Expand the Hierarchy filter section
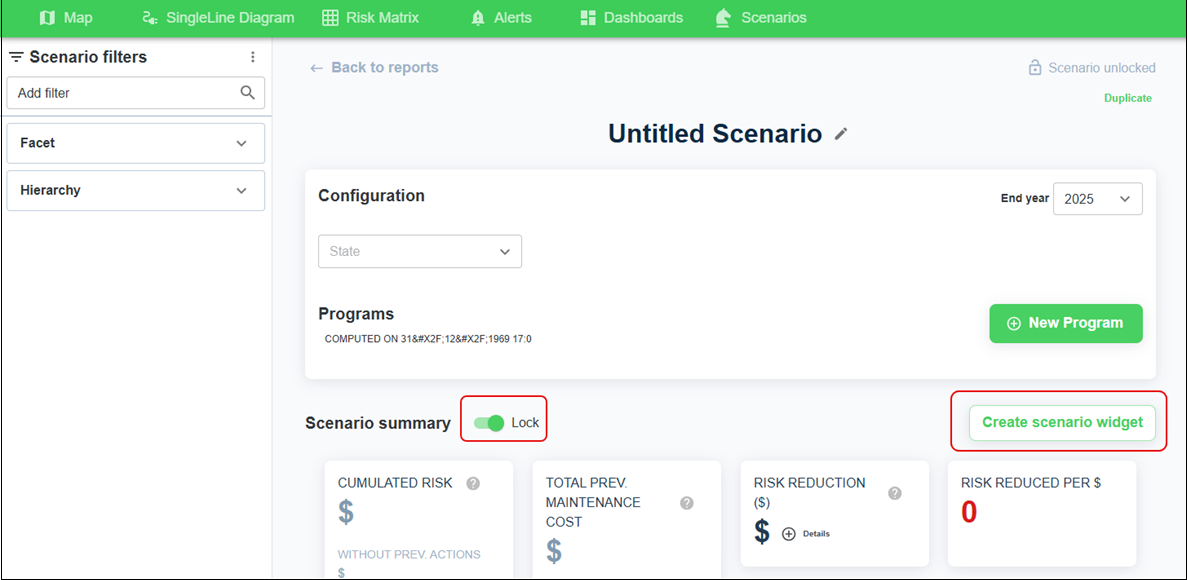Viewport: 1188px width, 580px height. (x=136, y=190)
